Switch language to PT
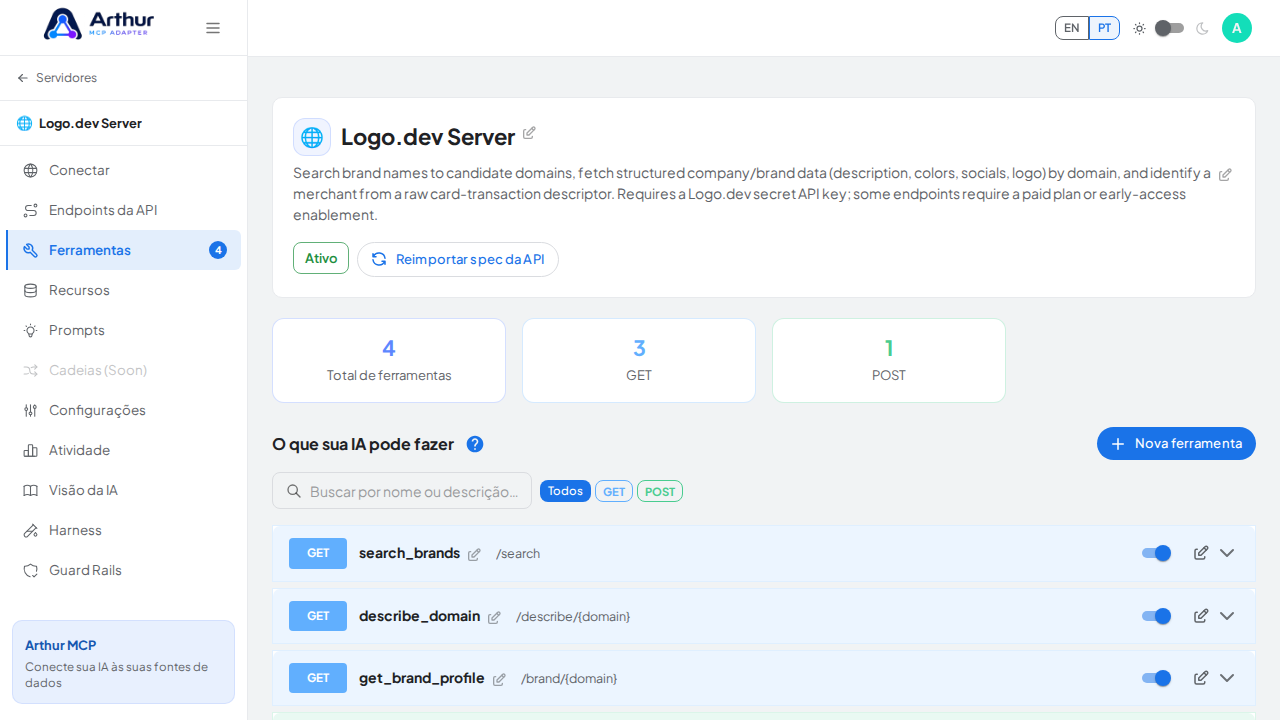This screenshot has width=1280, height=720. point(1104,28)
